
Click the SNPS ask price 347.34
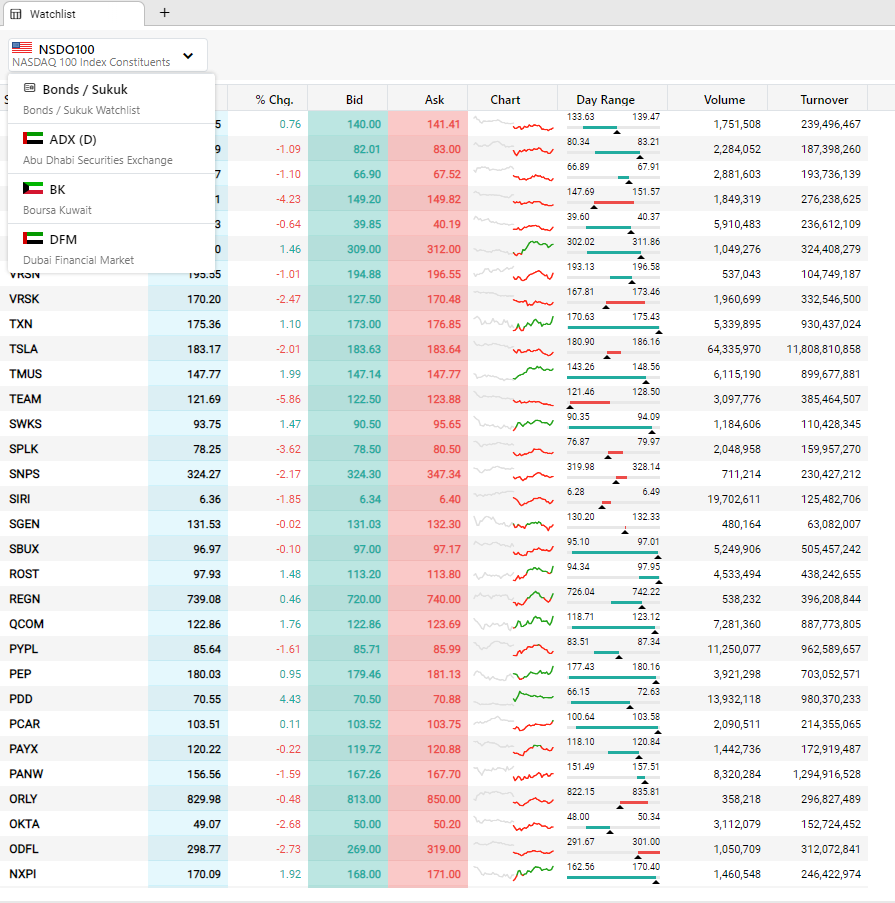tap(444, 474)
